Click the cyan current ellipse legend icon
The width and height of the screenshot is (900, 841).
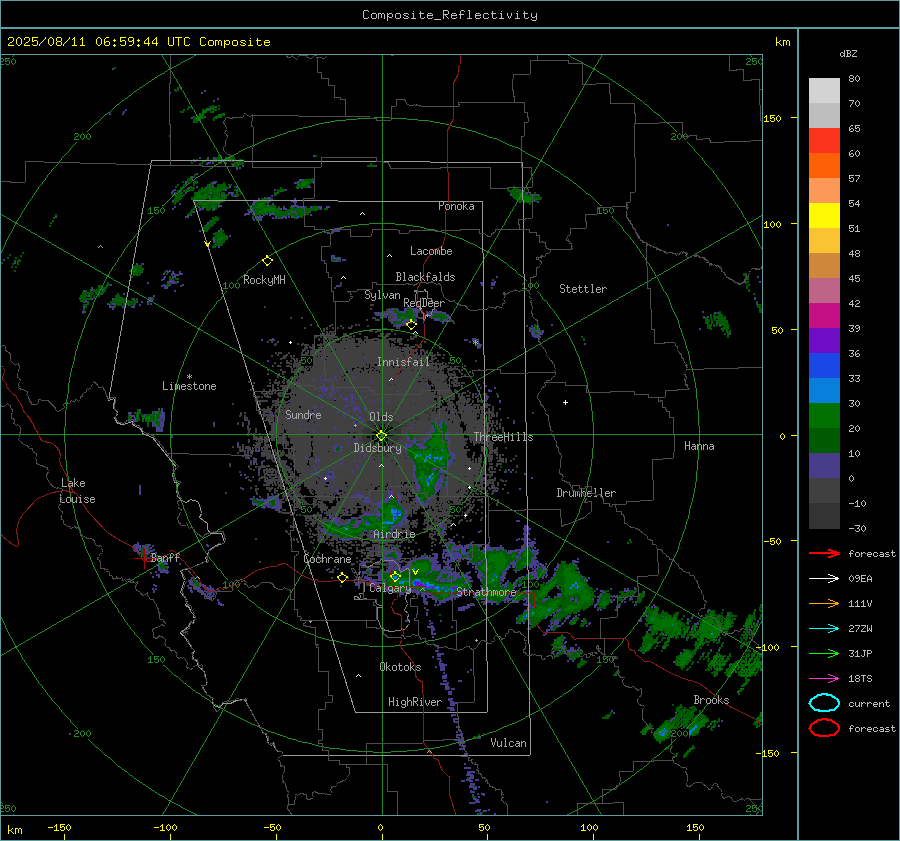824,703
